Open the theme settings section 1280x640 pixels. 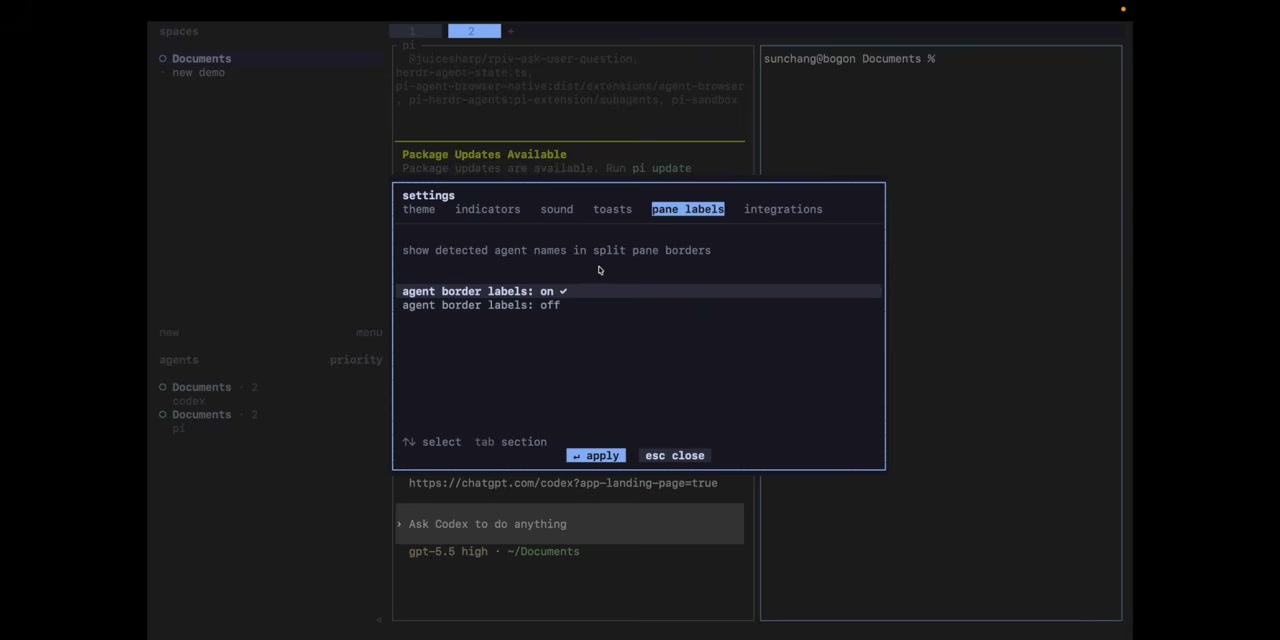pyautogui.click(x=419, y=209)
